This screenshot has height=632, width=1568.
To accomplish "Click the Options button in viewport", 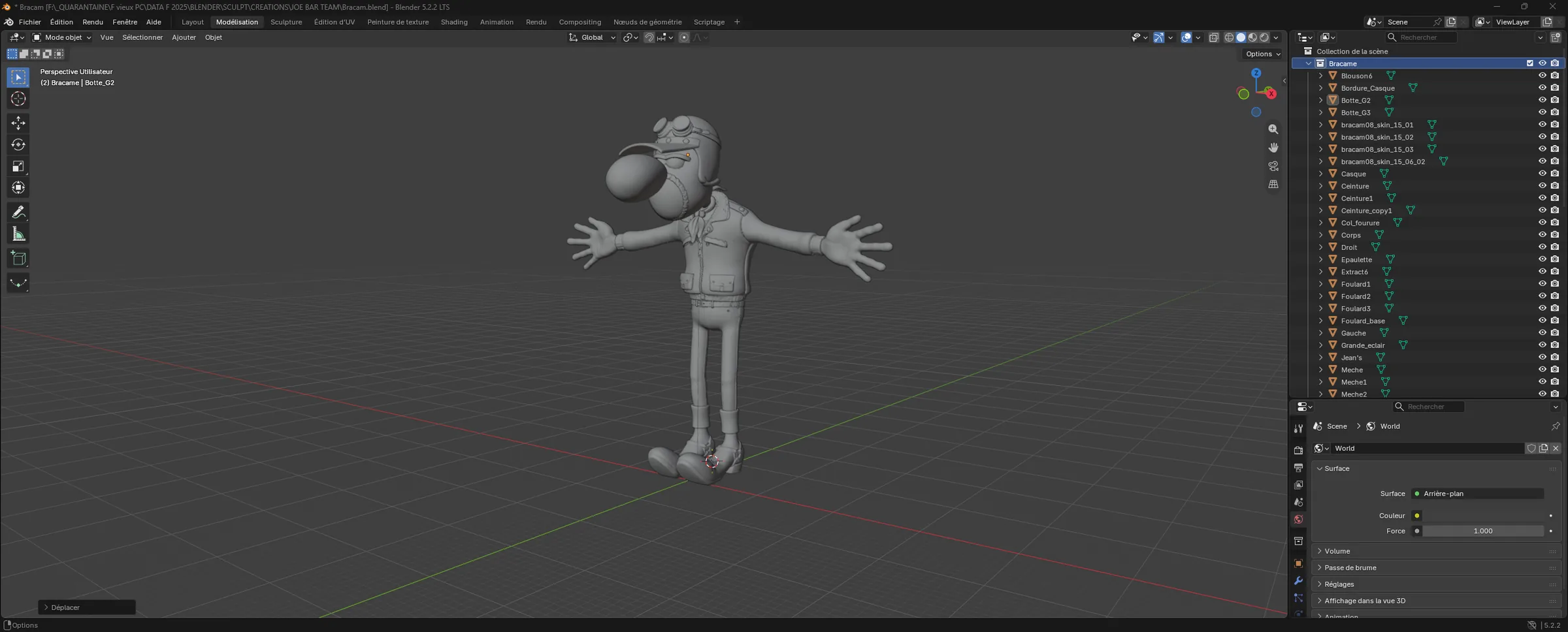I will [x=1263, y=54].
